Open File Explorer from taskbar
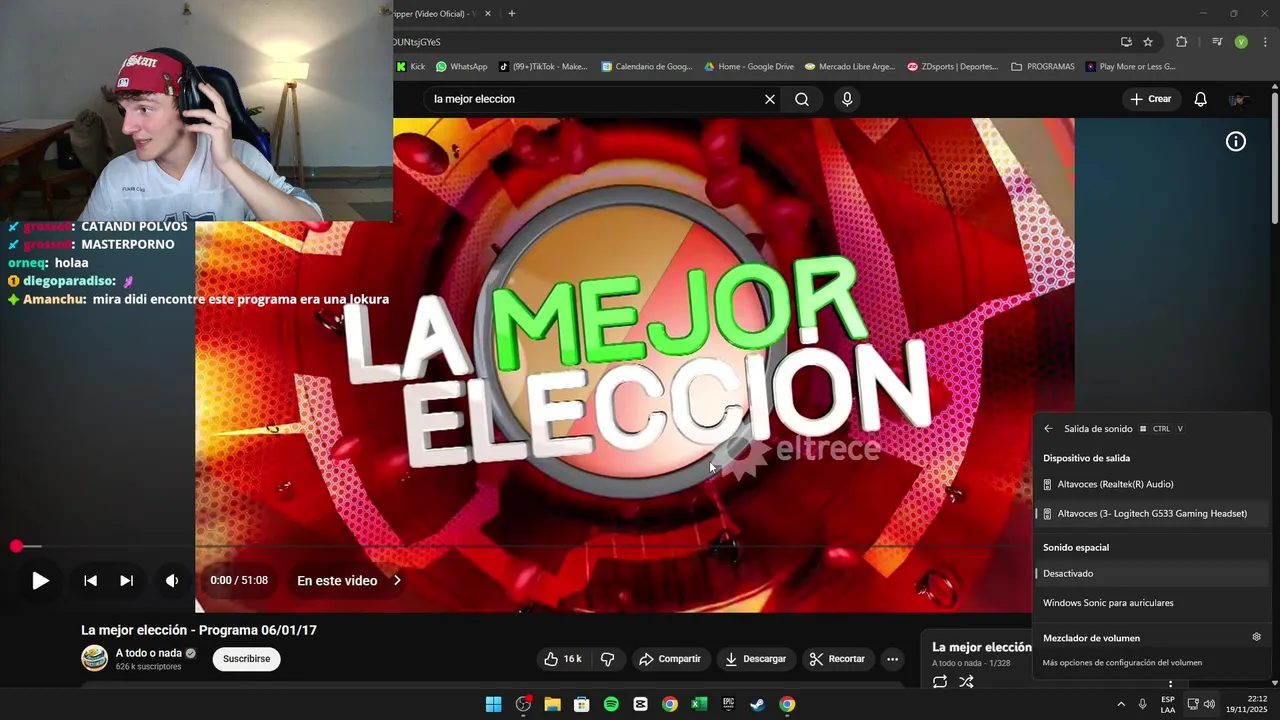The width and height of the screenshot is (1280, 720). click(x=552, y=704)
